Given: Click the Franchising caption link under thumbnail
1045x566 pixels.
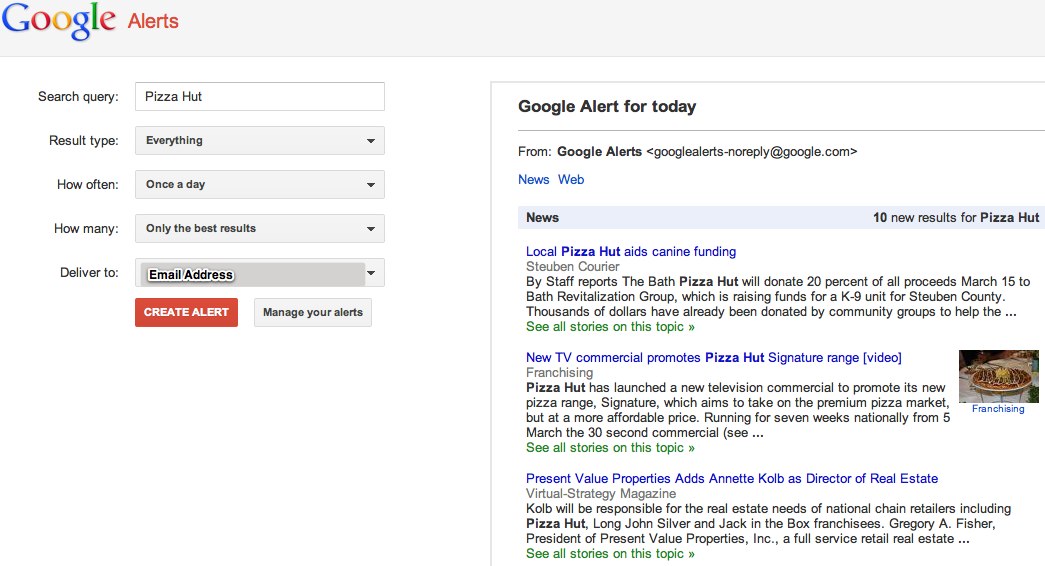Looking at the screenshot, I should click(998, 409).
